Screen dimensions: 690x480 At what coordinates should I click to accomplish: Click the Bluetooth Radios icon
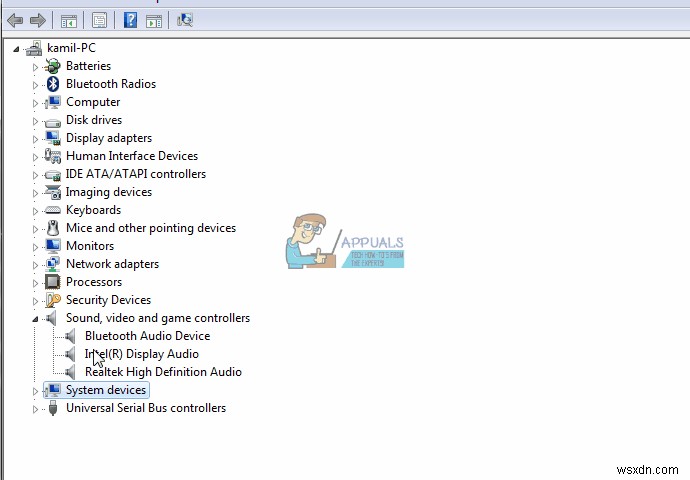coord(53,84)
